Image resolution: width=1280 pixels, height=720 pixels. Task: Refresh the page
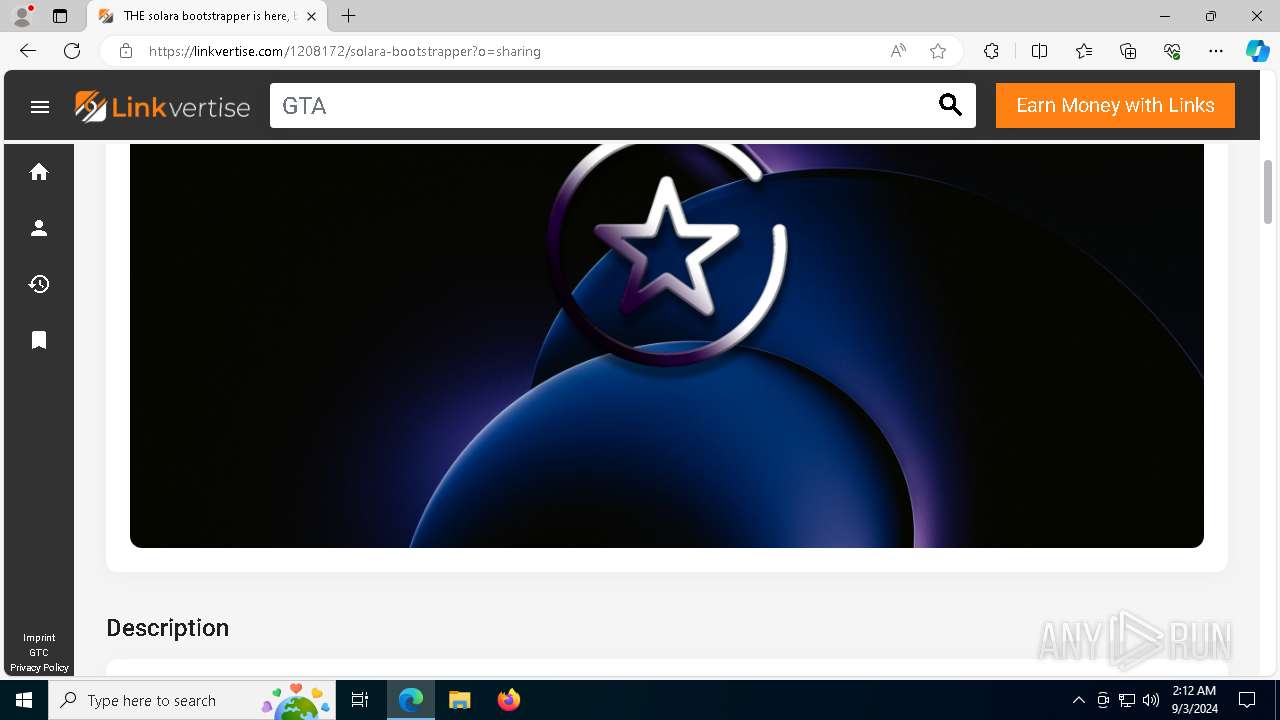click(x=72, y=51)
